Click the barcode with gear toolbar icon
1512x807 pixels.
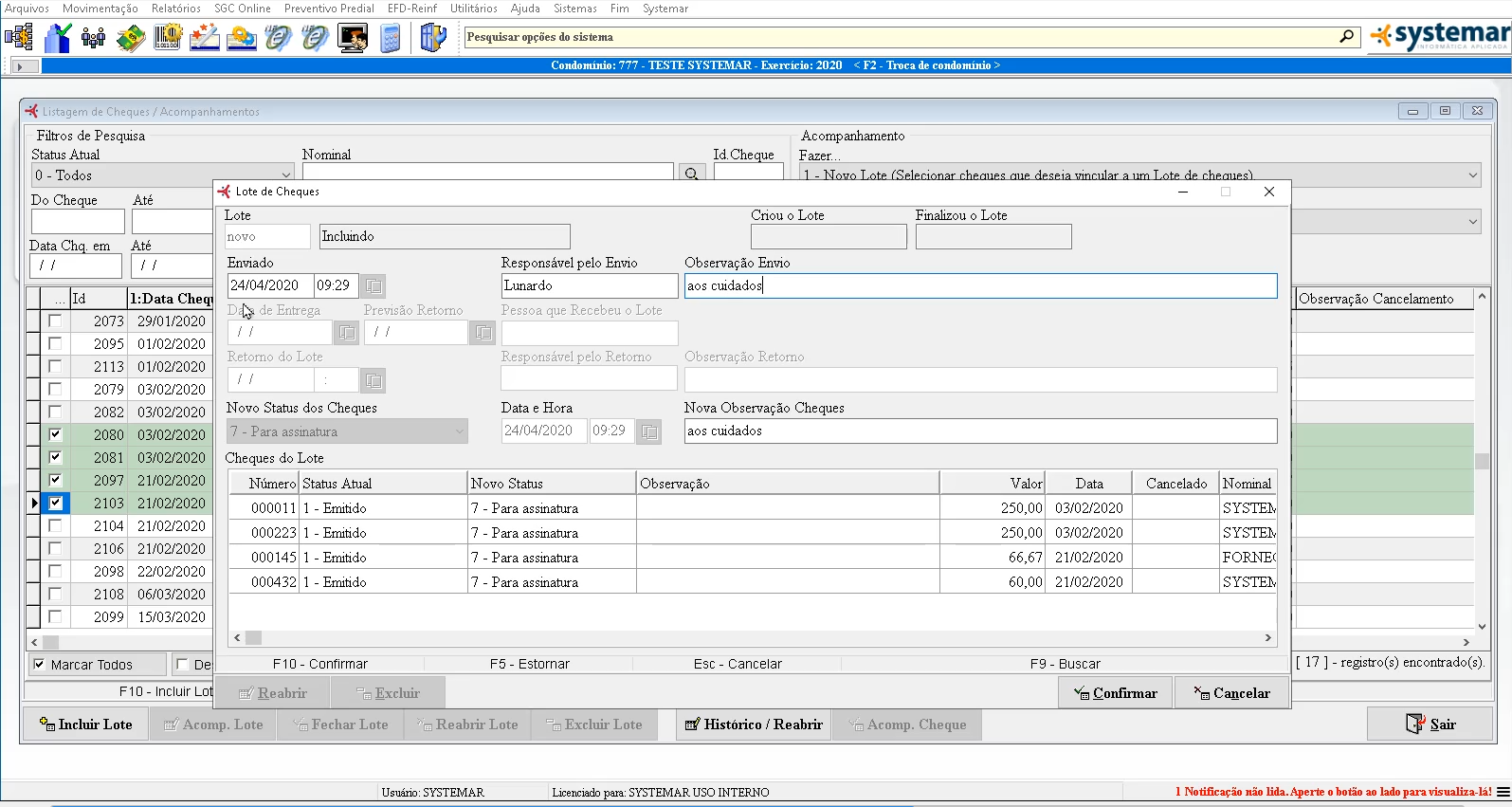168,38
